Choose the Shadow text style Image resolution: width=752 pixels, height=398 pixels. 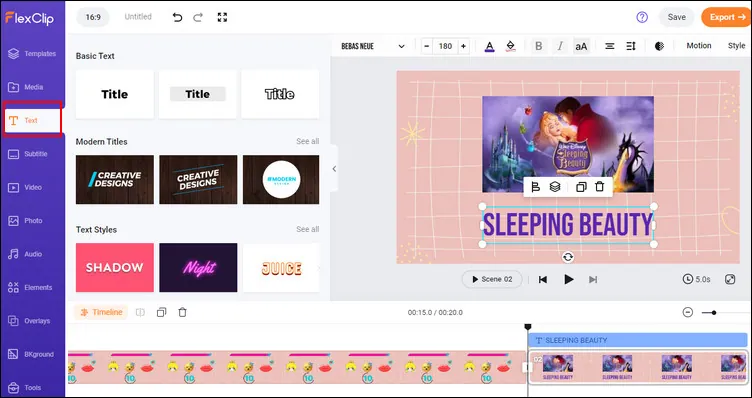[115, 268]
